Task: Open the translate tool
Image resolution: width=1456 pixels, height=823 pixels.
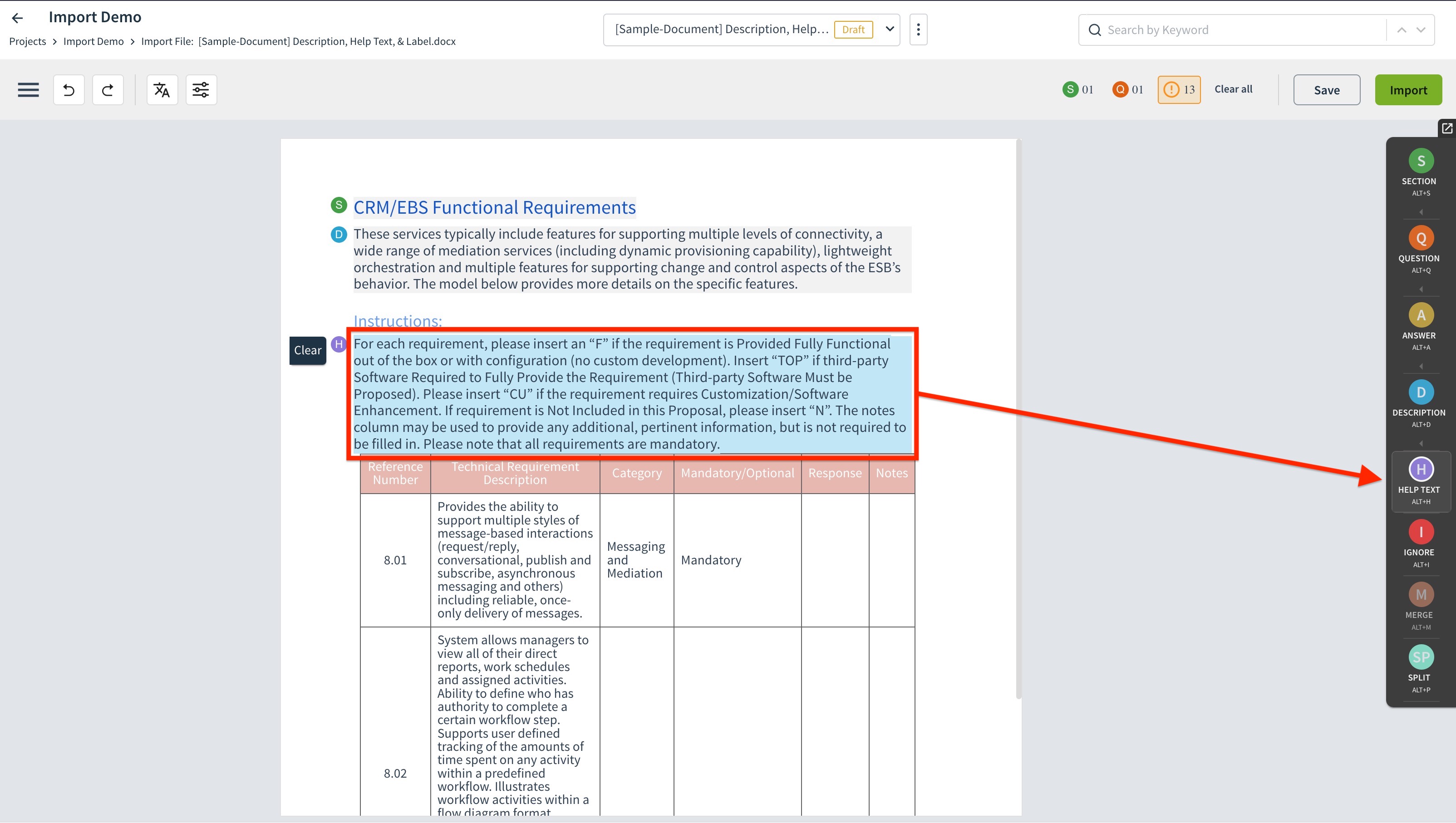Action: (x=162, y=90)
